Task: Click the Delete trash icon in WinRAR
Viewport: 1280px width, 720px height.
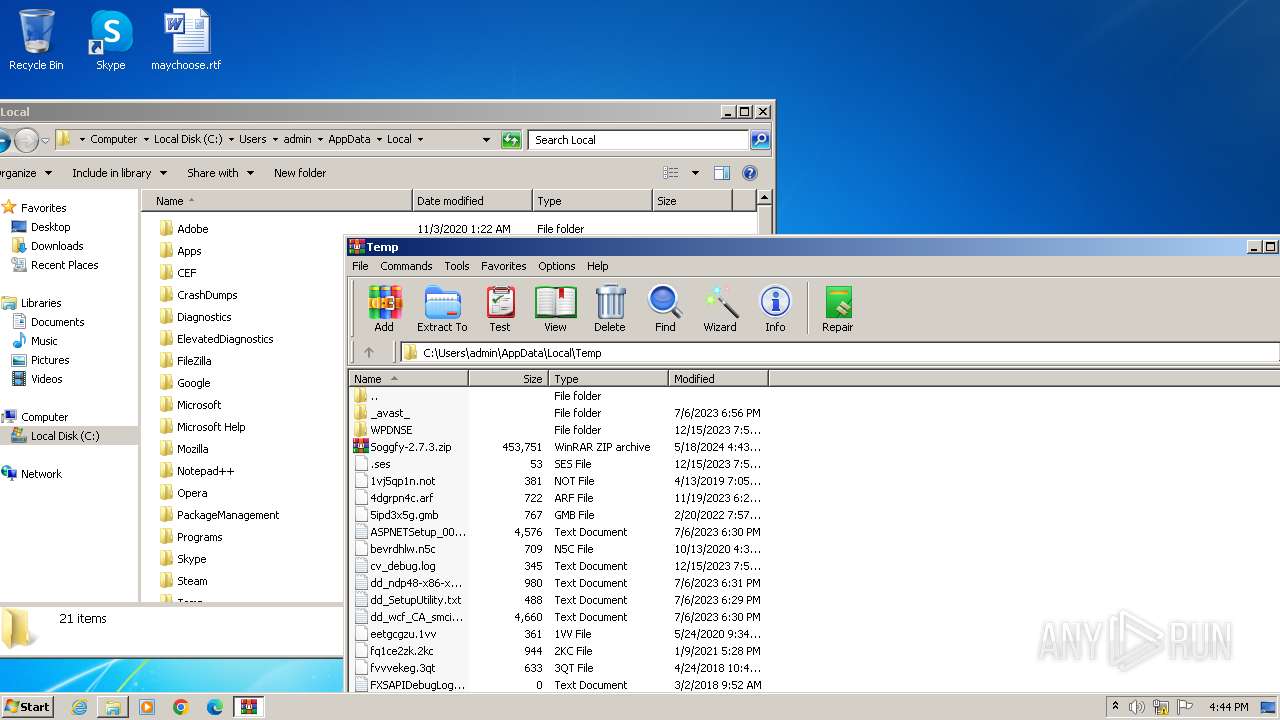Action: (610, 309)
